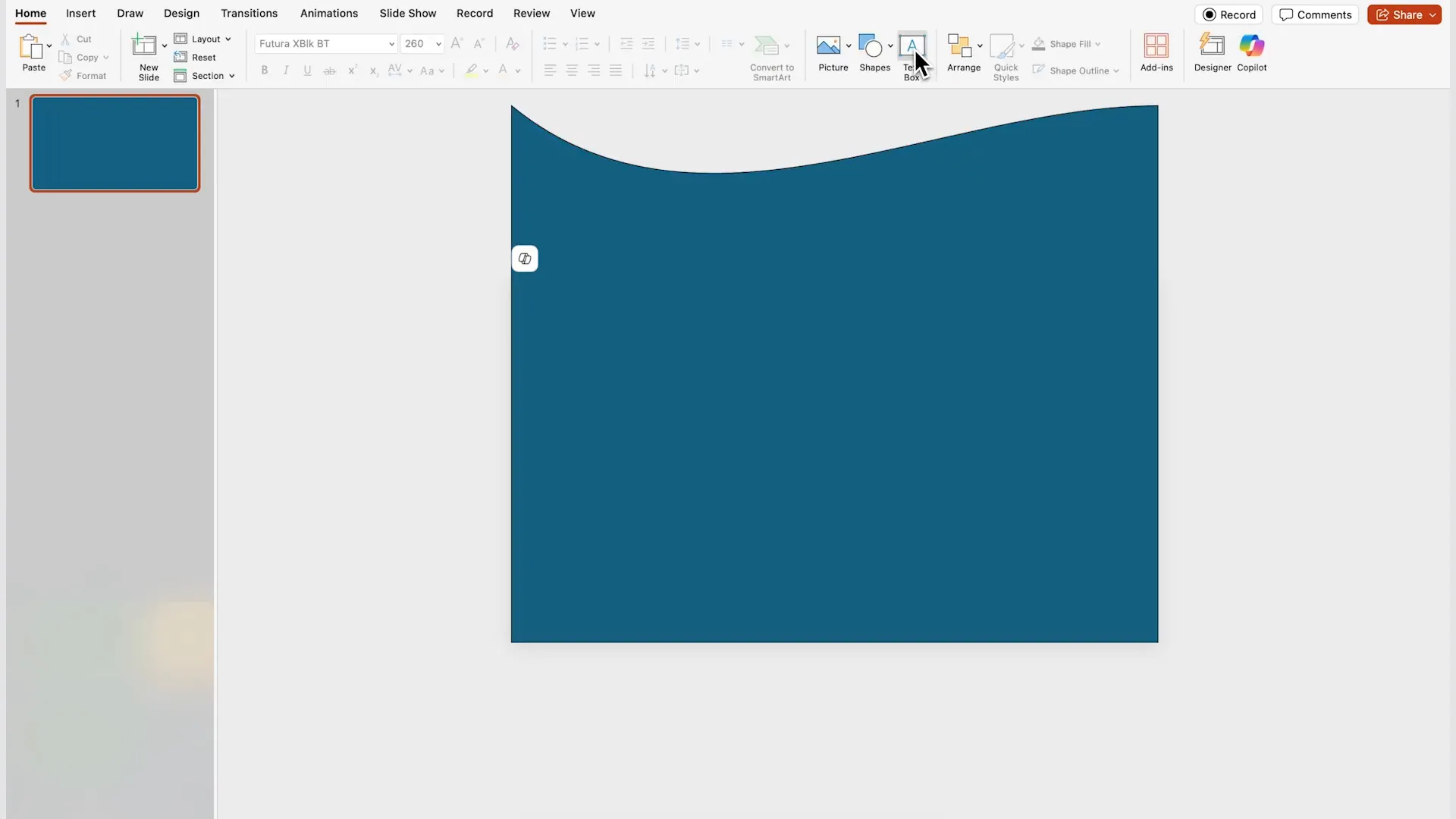Align text right
This screenshot has height=819, width=1456.
[x=594, y=71]
